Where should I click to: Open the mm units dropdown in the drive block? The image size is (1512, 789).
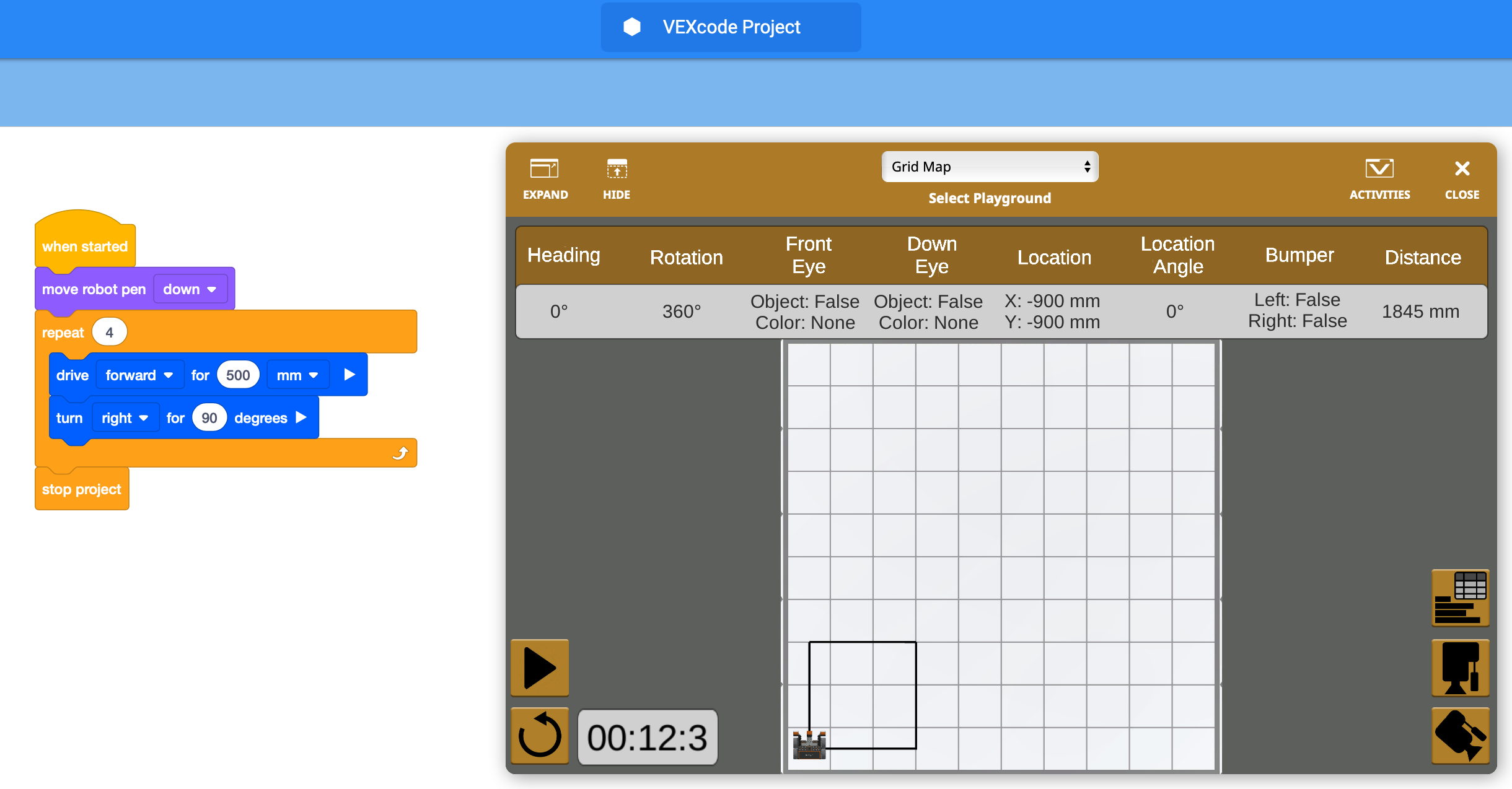click(297, 374)
